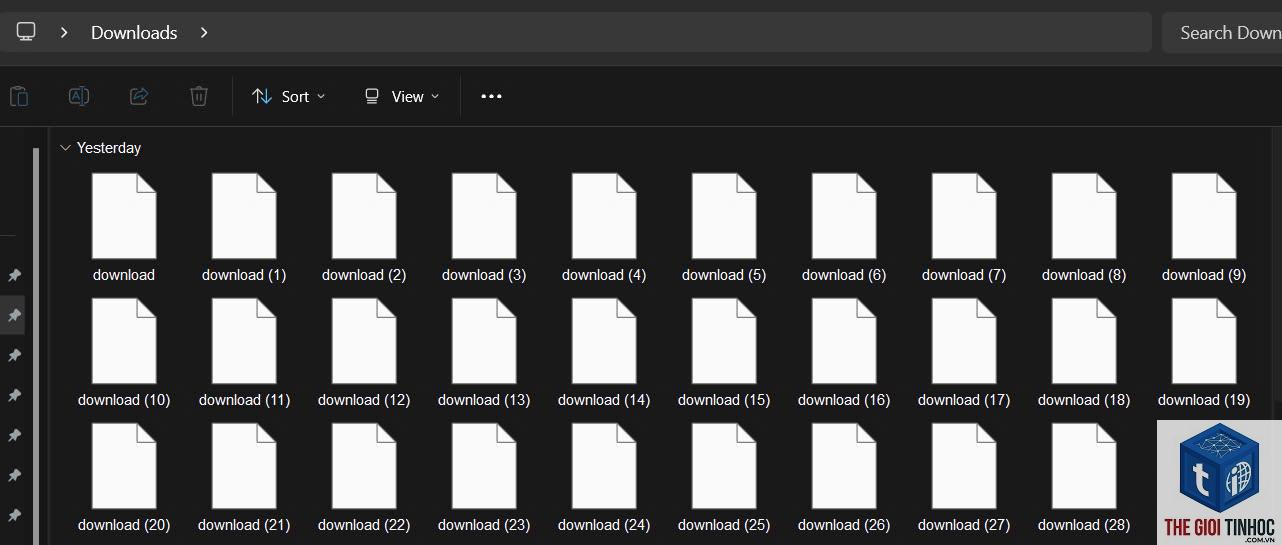Select file download (24)
Viewport: 1282px width, 545px height.
pos(604,478)
